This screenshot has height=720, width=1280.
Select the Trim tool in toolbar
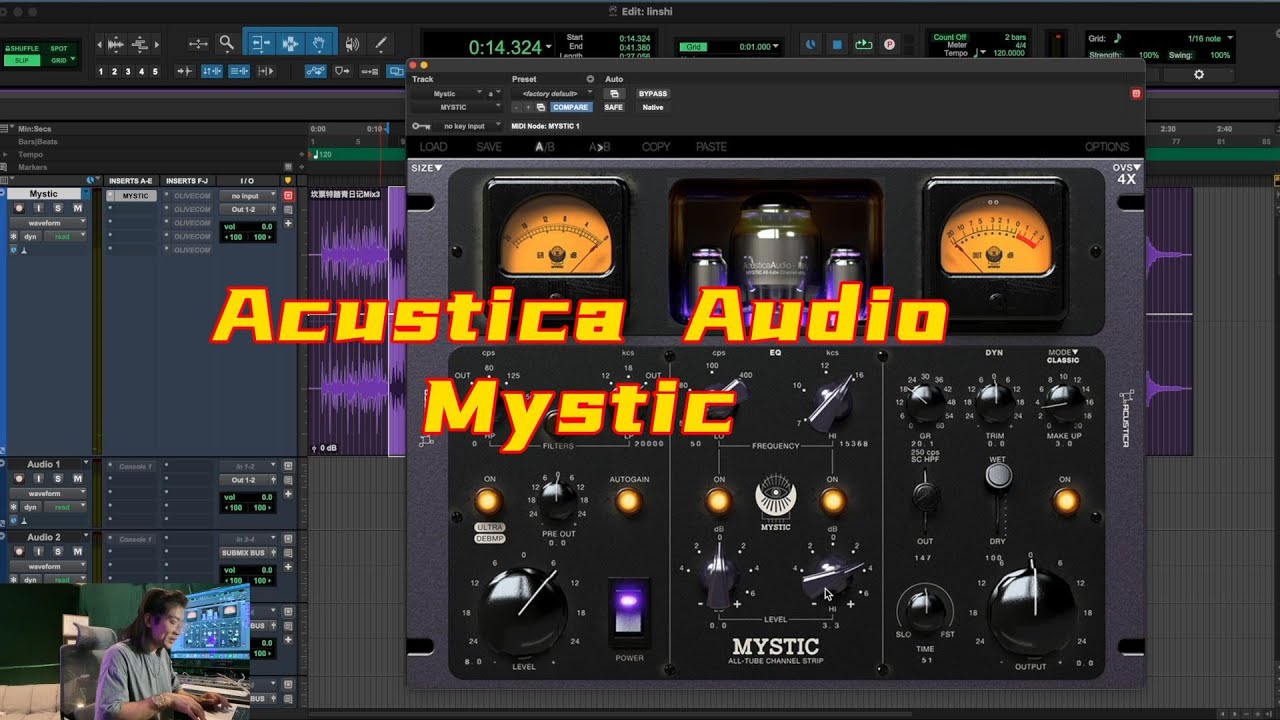[x=260, y=44]
